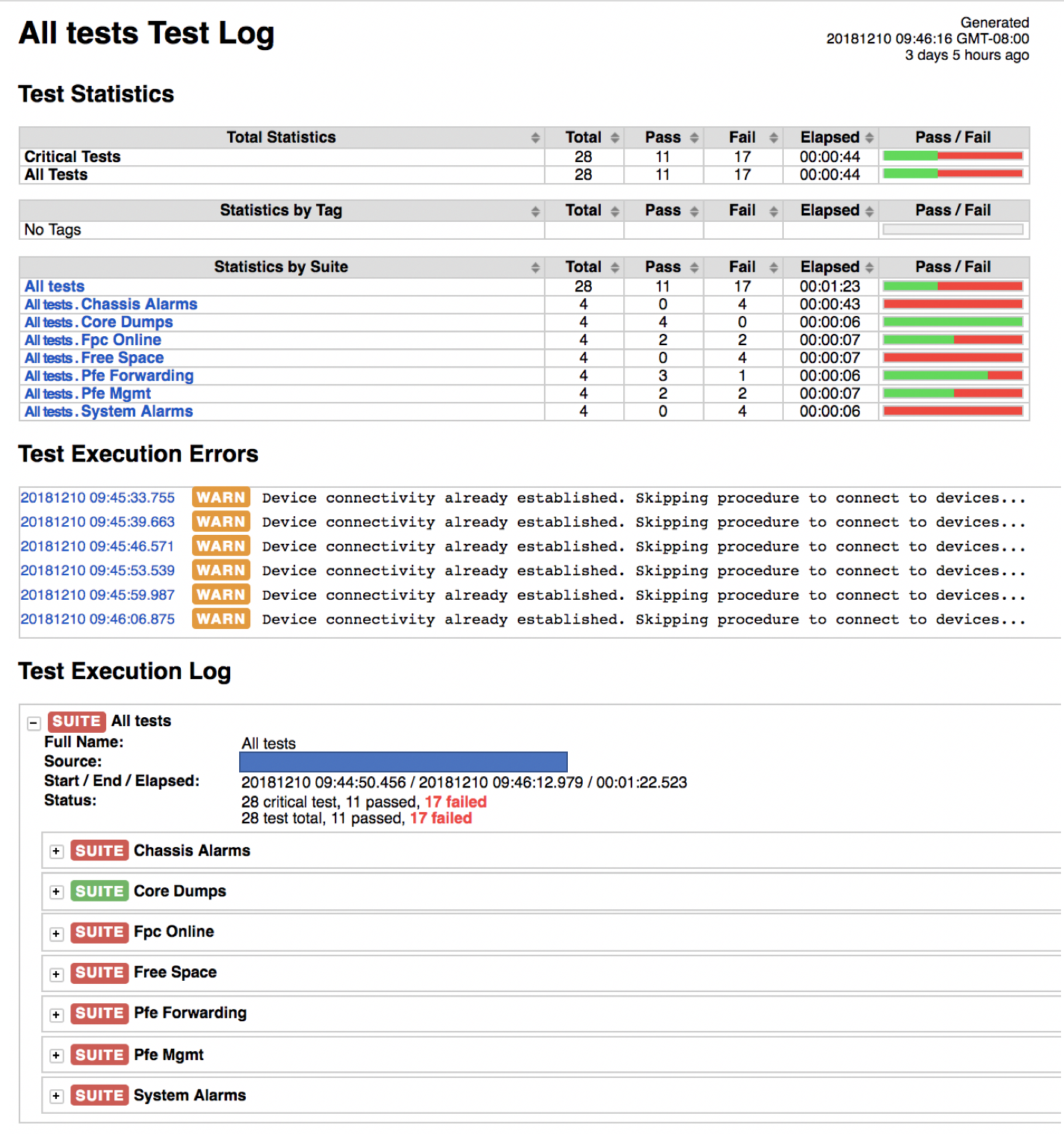Toggle sorting on the Total Statistics column
This screenshot has height=1134, width=1064.
point(535,137)
